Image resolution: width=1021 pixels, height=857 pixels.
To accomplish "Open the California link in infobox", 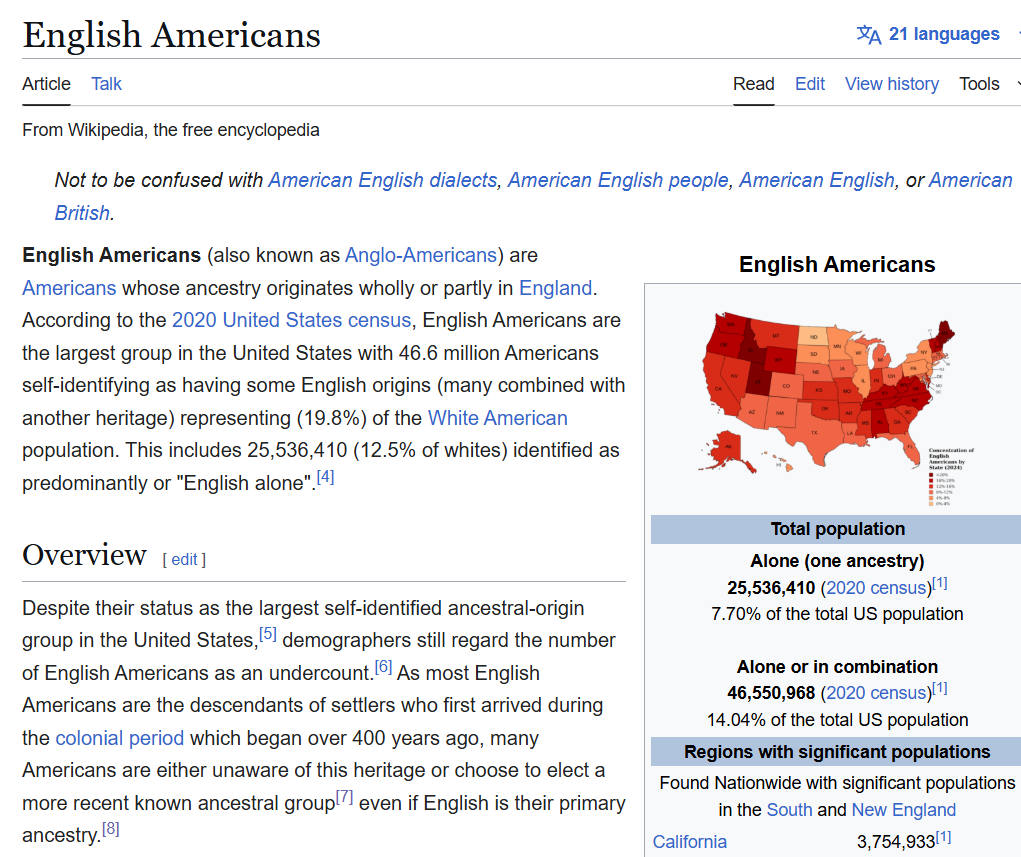I will tap(690, 842).
